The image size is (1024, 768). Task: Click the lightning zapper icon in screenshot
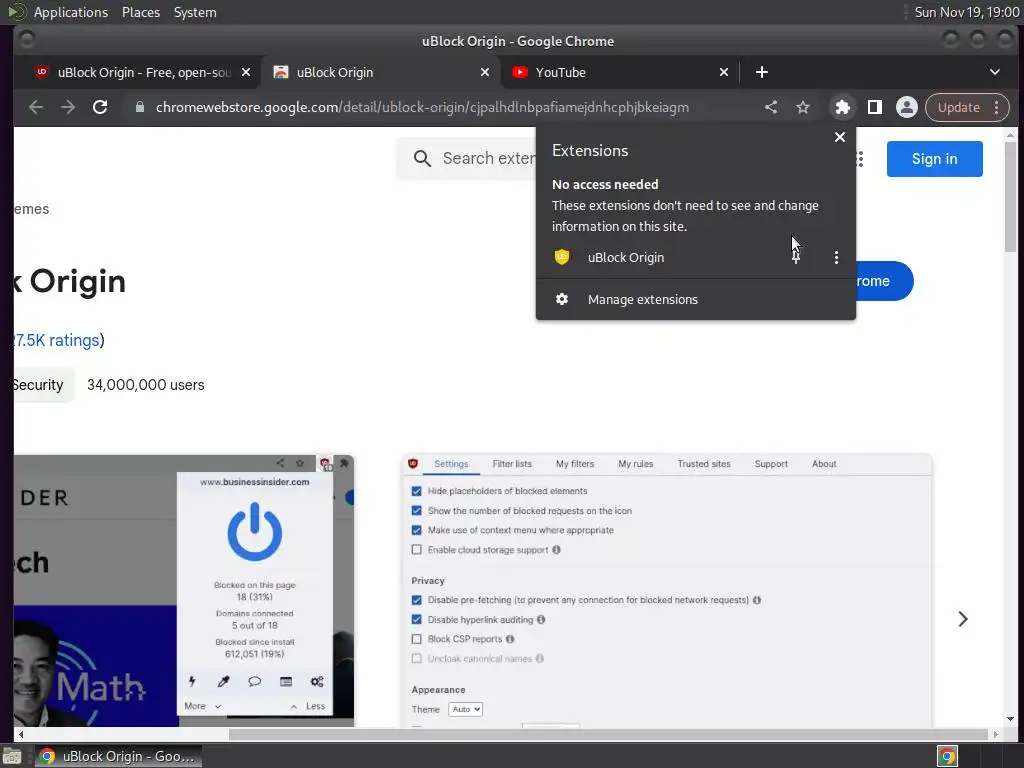click(x=192, y=681)
